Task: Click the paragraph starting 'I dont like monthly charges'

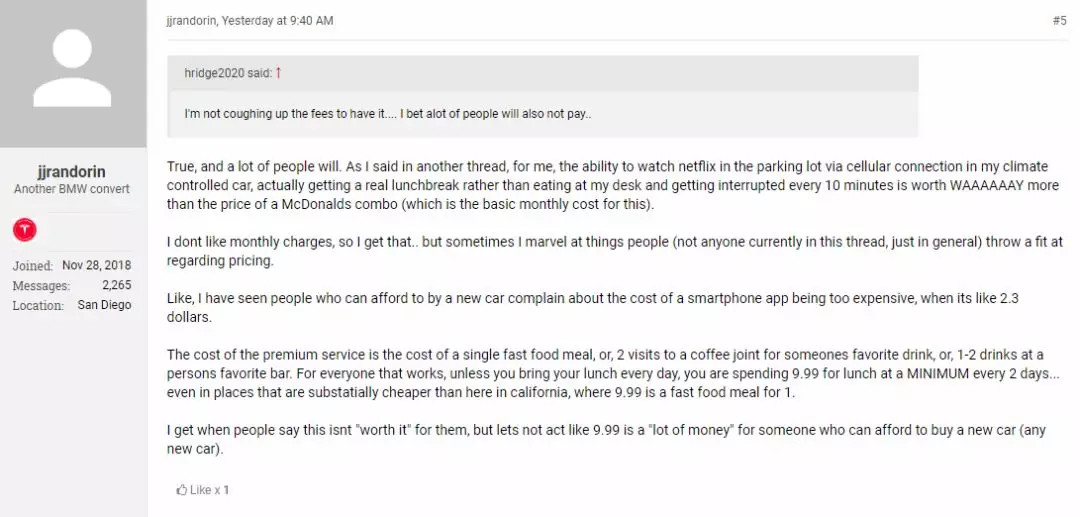Action: [600, 252]
